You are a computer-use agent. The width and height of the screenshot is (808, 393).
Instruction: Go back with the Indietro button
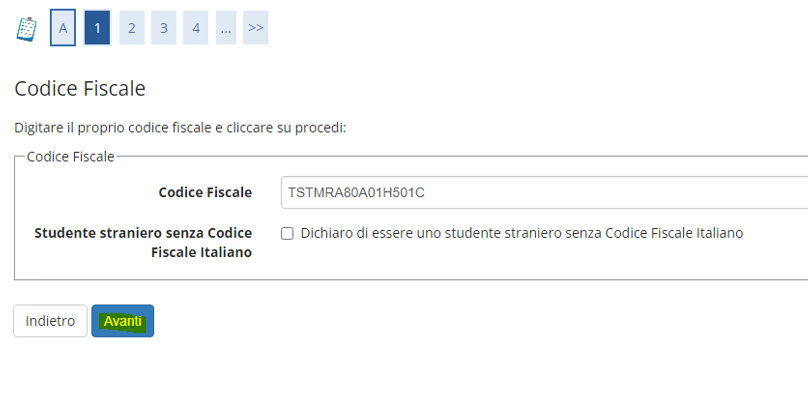pyautogui.click(x=50, y=321)
